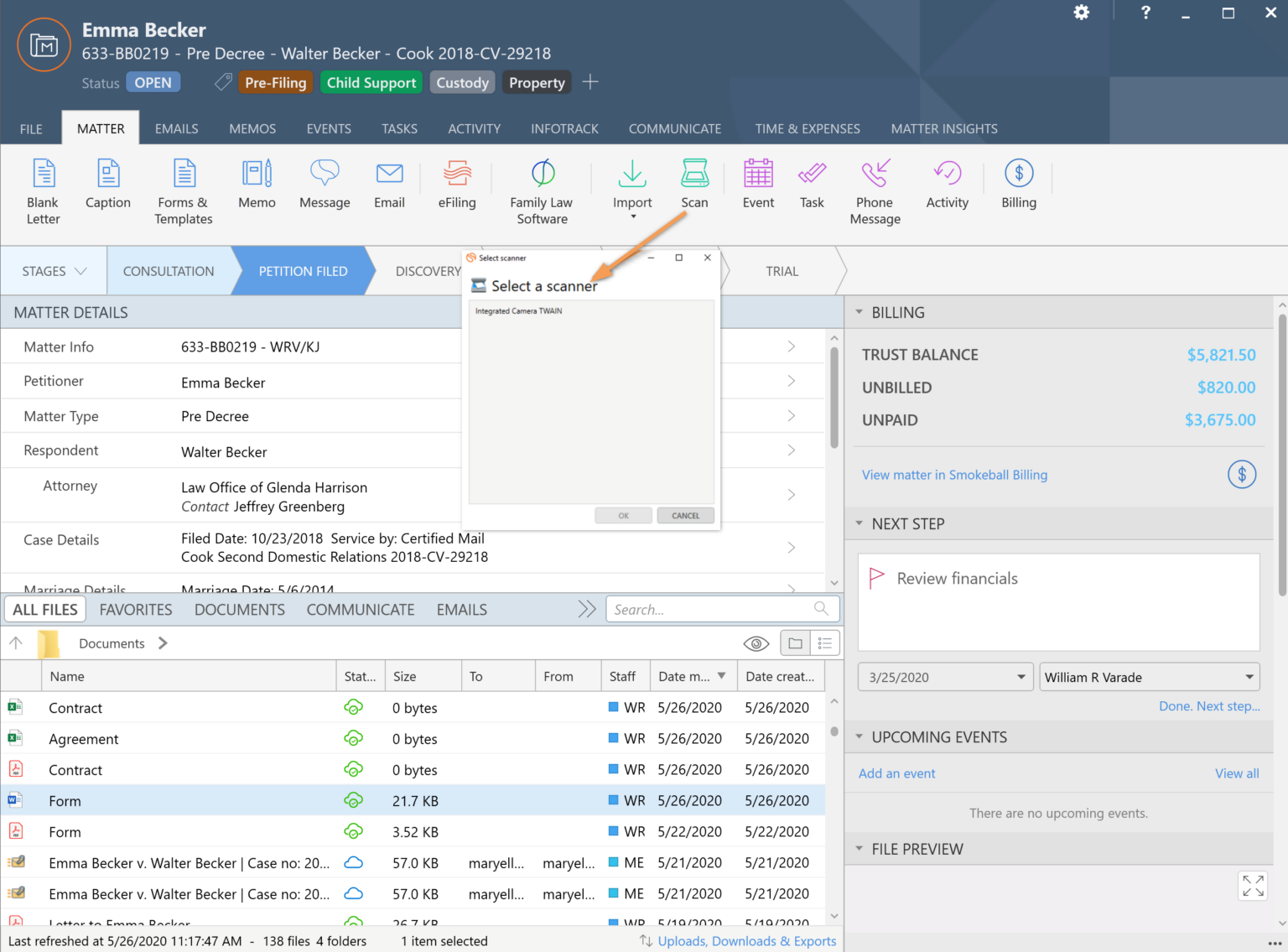Switch to folder view in files panel
This screenshot has height=952, width=1288.
pos(795,643)
